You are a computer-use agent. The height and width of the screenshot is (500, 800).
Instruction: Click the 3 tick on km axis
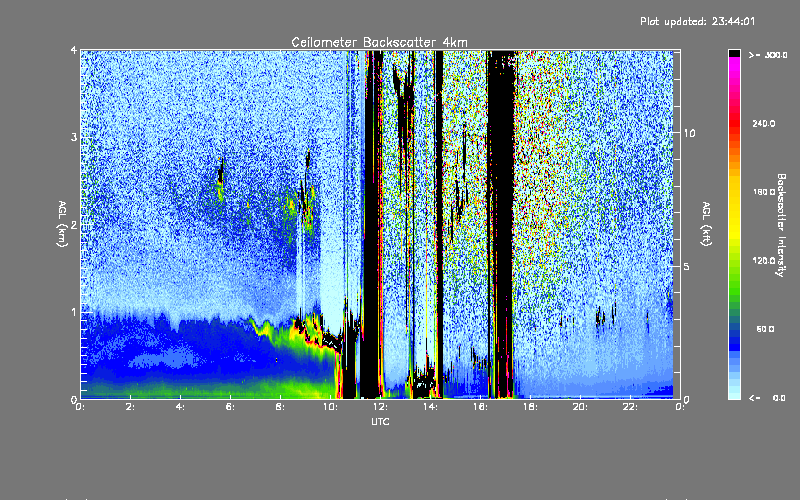click(x=74, y=137)
